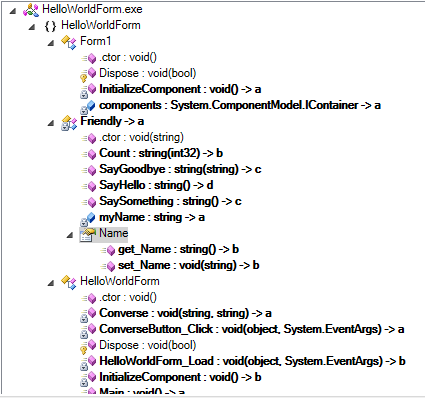Select Converse : void(string, string) -> a
Viewport: 425px width, 398px height.
pos(185,313)
